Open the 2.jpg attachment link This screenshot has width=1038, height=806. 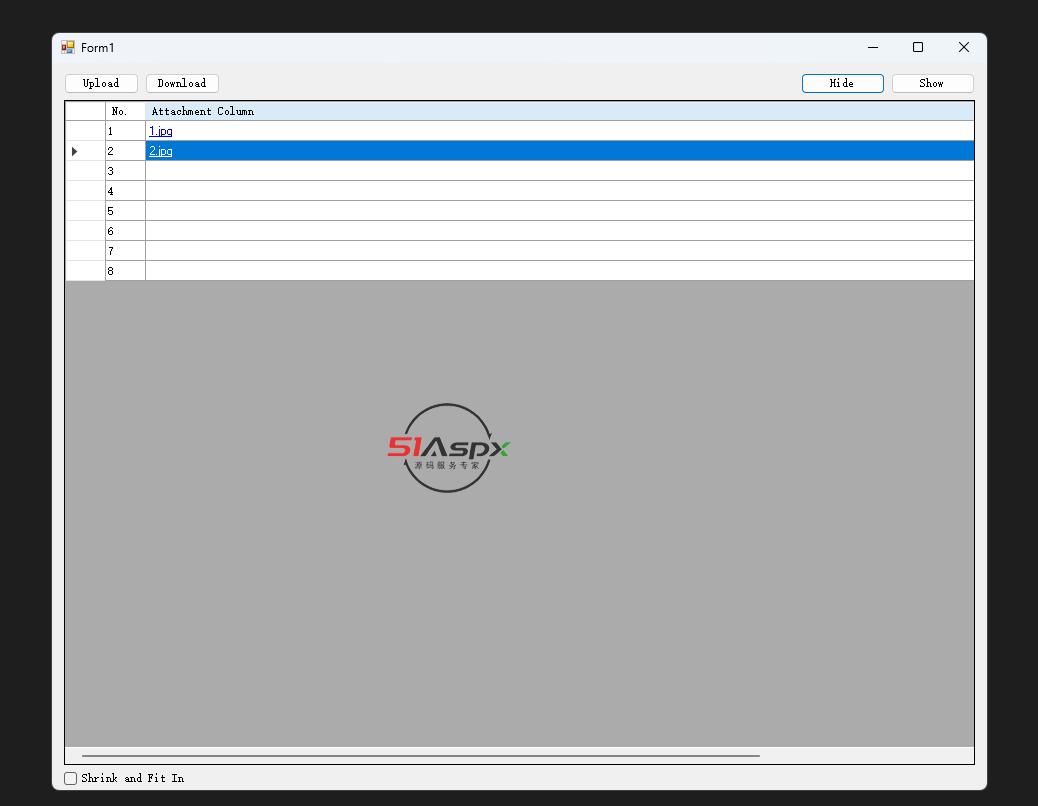point(161,151)
